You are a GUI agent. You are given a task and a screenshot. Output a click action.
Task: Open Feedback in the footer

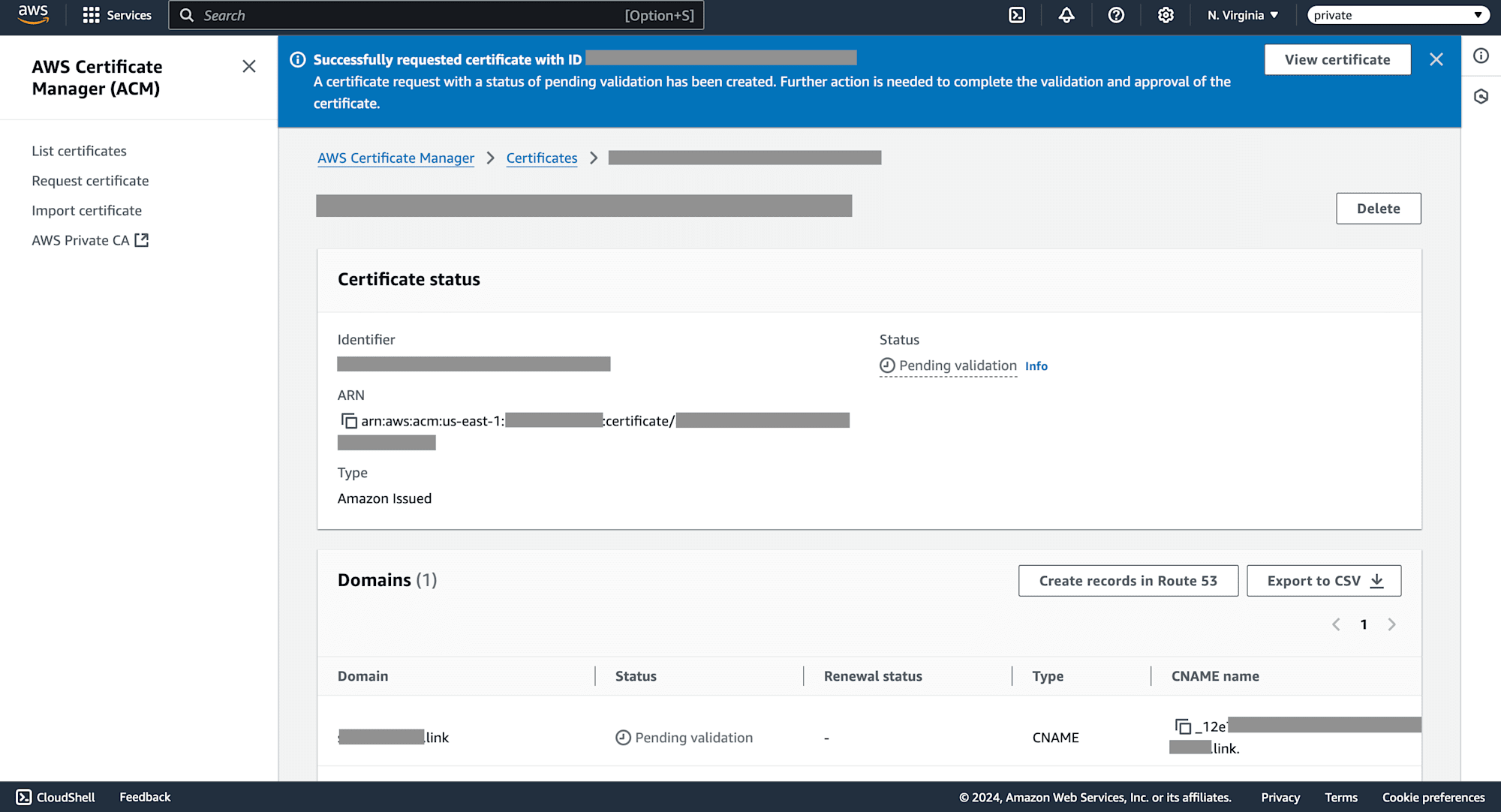coord(145,797)
